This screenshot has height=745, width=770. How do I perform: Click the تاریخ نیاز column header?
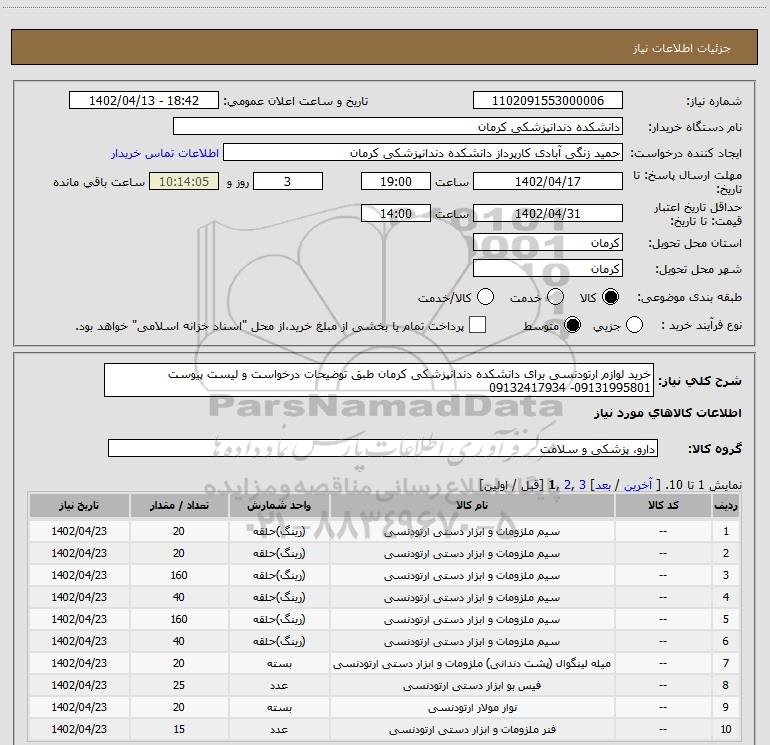[x=79, y=505]
